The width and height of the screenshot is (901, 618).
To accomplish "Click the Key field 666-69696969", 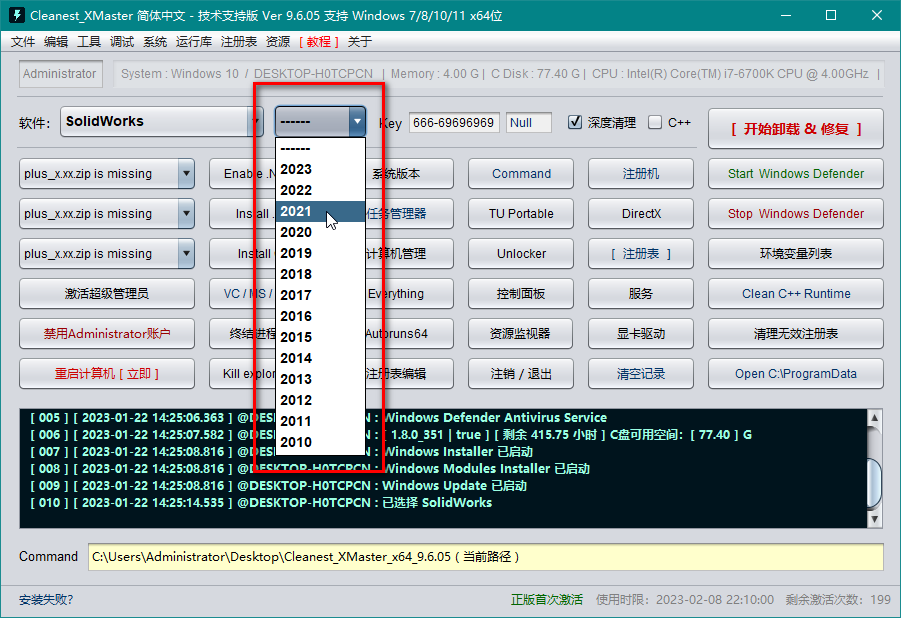I will point(454,122).
